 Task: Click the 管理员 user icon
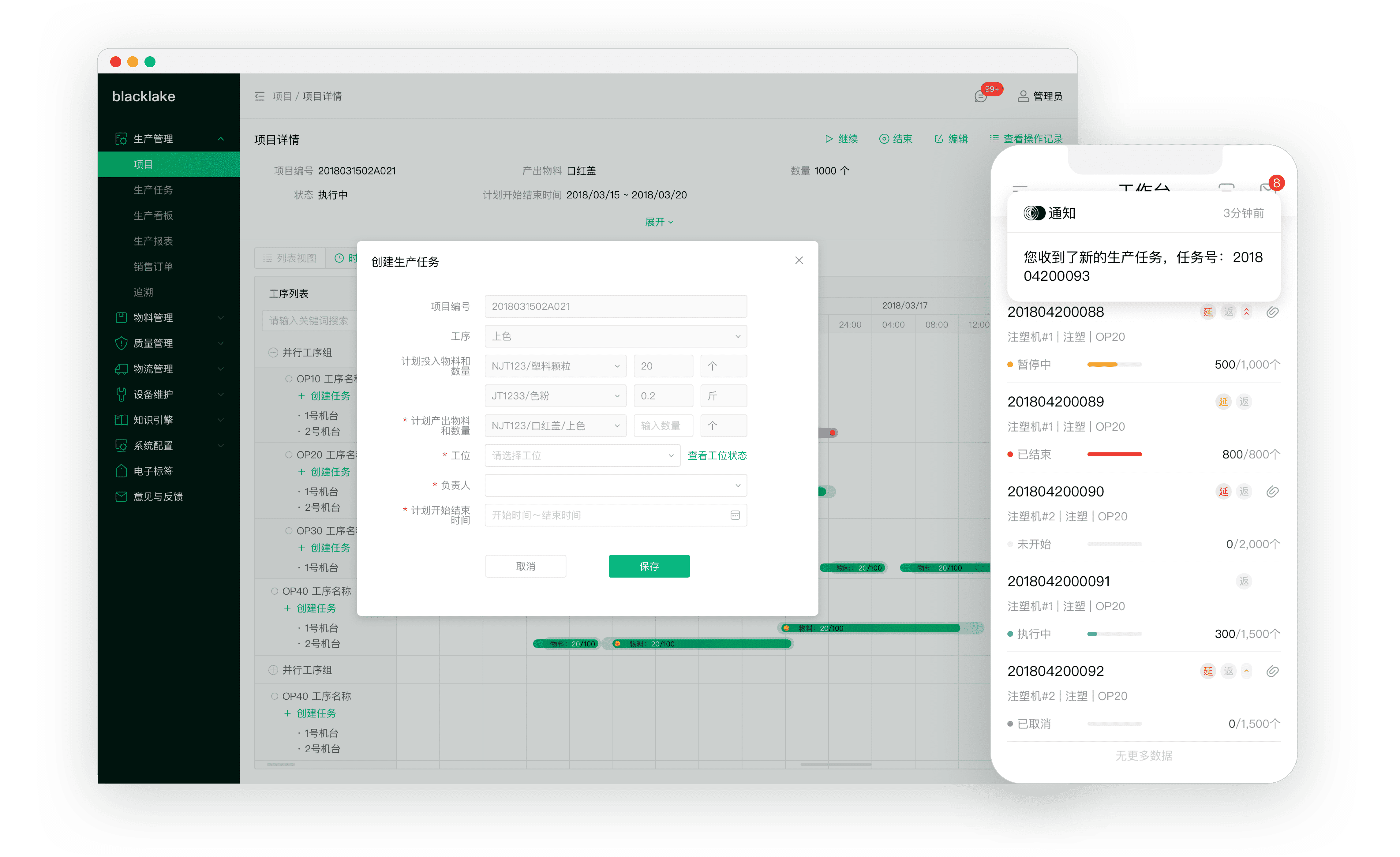[1023, 96]
